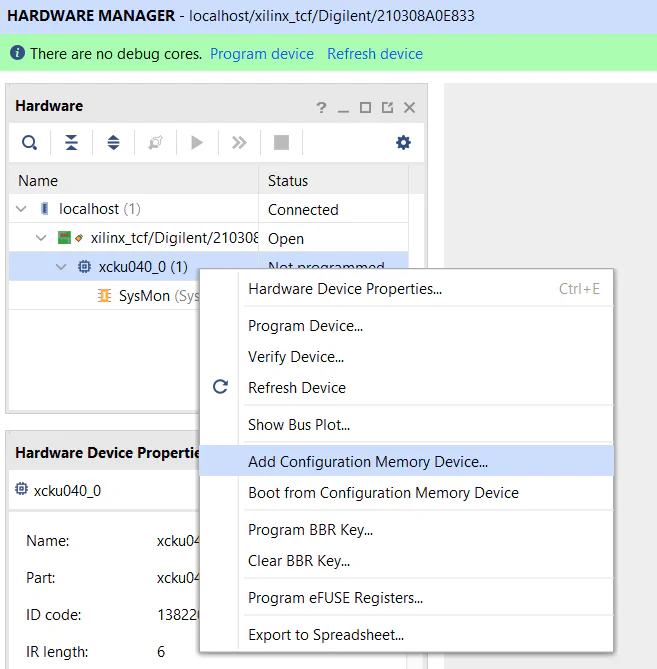
Task: Float the Hardware panel
Action: tap(387, 107)
